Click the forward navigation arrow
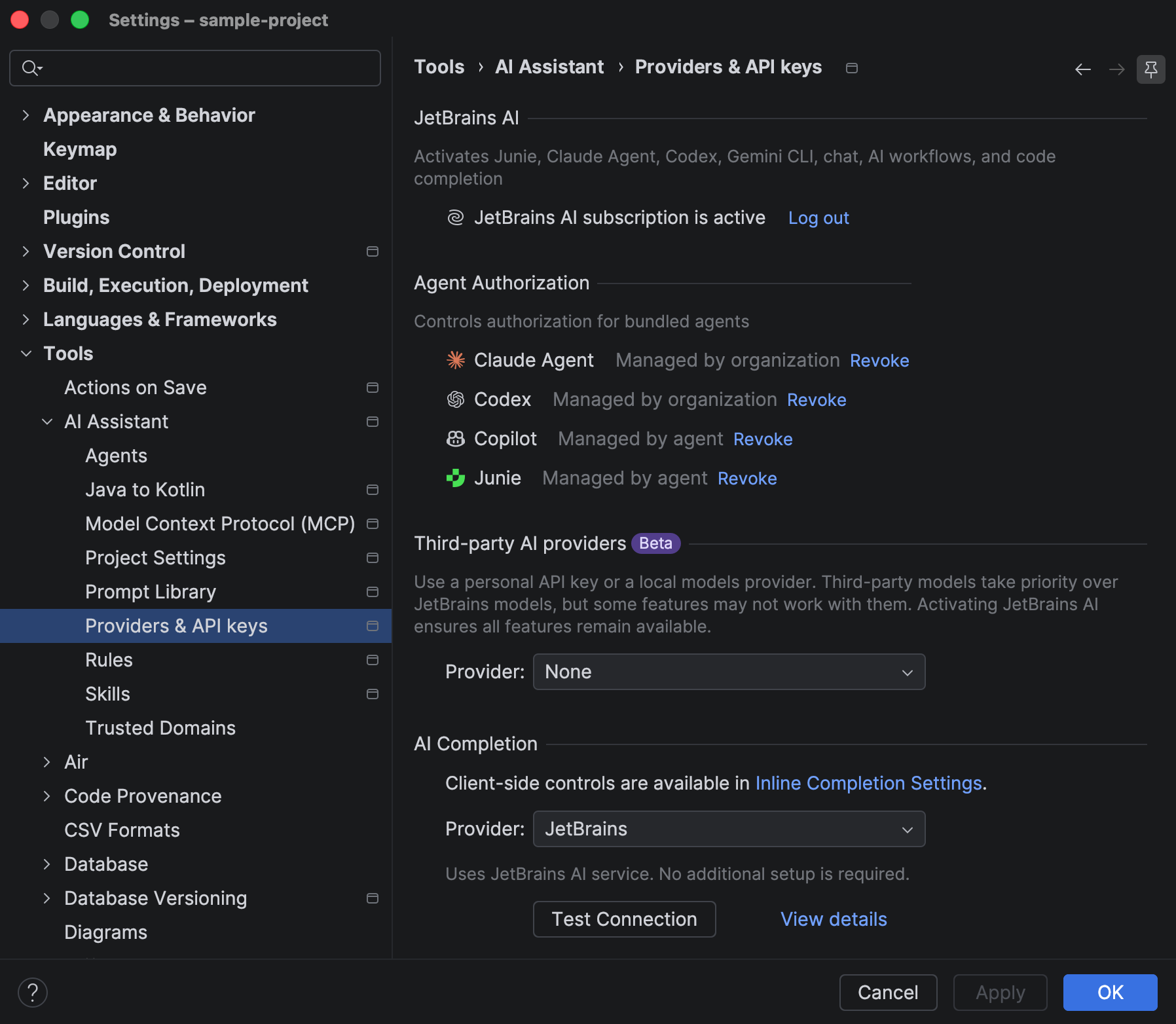 [1117, 69]
